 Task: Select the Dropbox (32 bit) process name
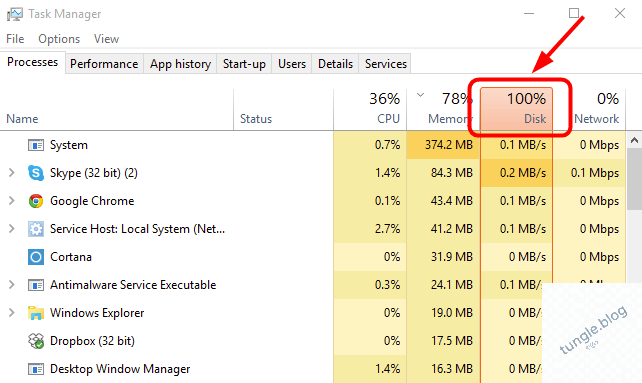click(x=92, y=341)
